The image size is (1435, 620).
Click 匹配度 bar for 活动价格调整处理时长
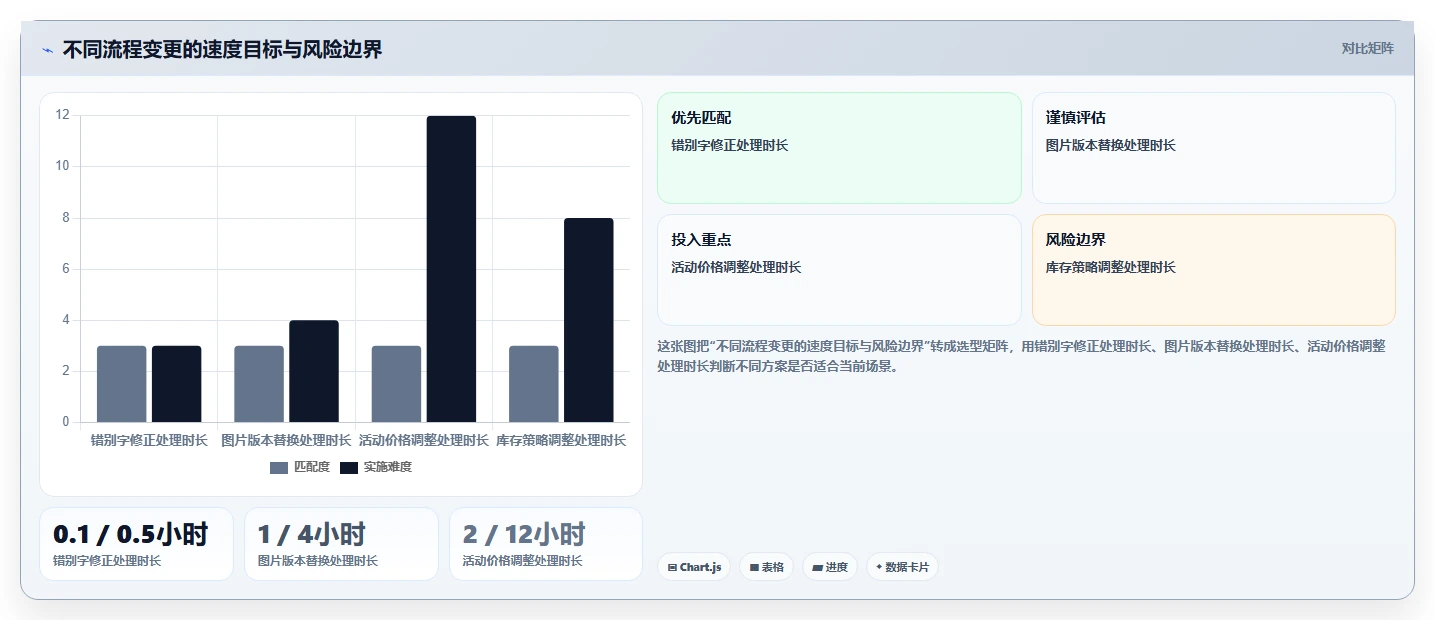(396, 384)
